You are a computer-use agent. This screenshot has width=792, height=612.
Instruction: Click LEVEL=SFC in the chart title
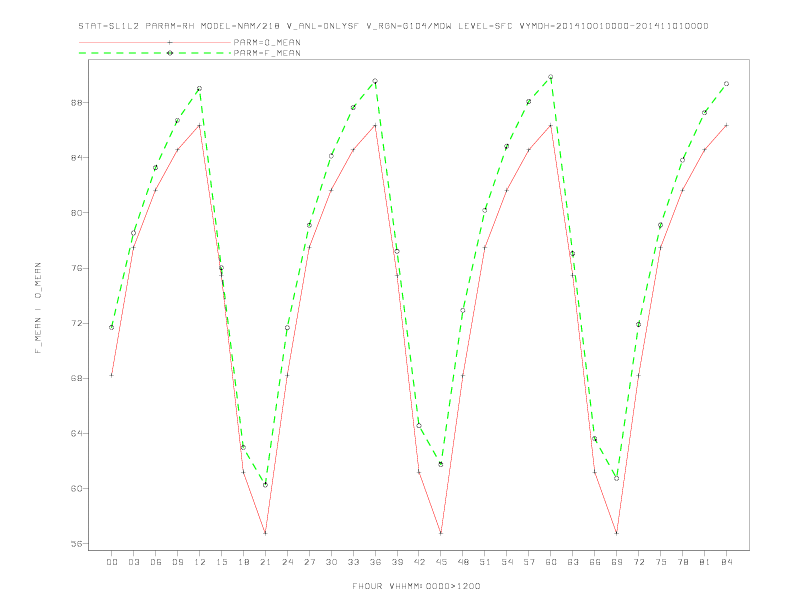tap(485, 26)
